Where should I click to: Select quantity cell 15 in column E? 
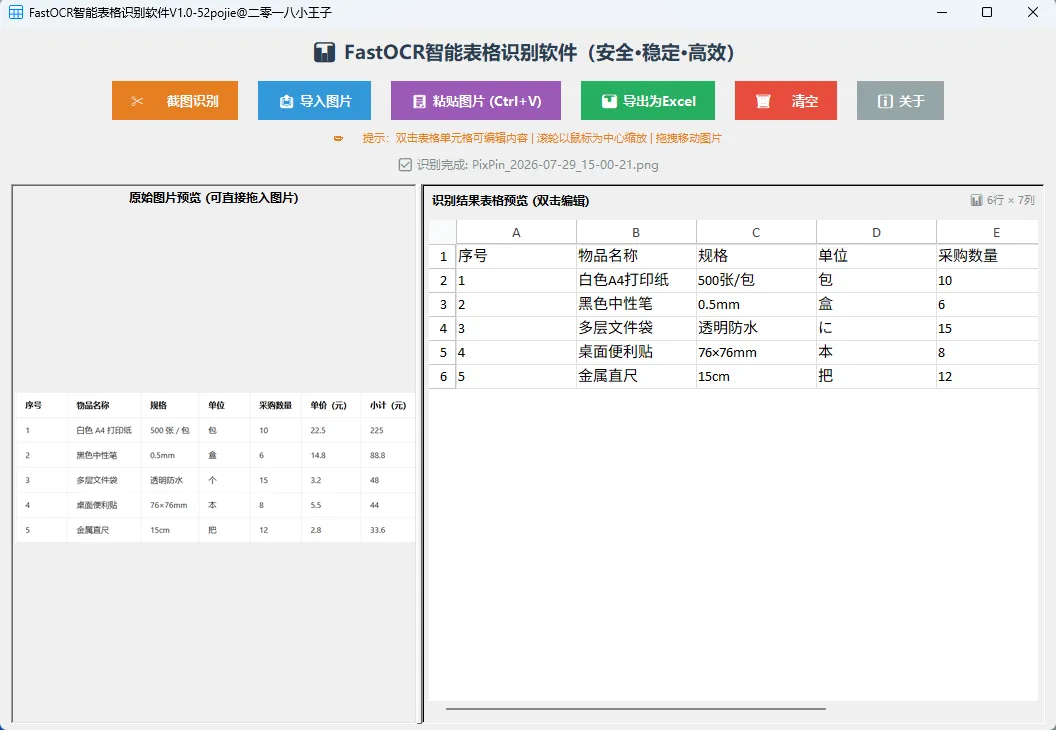pyautogui.click(x=987, y=329)
